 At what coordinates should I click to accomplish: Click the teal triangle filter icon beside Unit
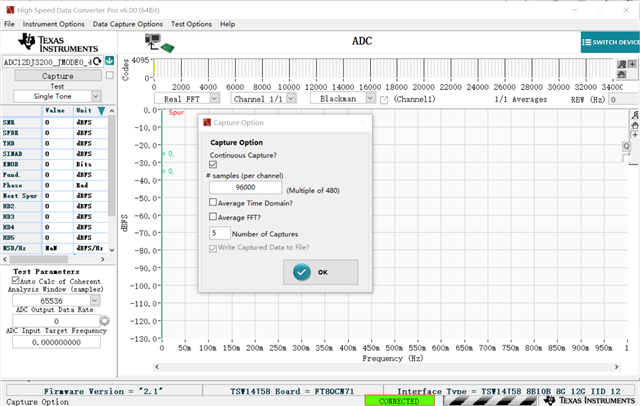coord(101,111)
